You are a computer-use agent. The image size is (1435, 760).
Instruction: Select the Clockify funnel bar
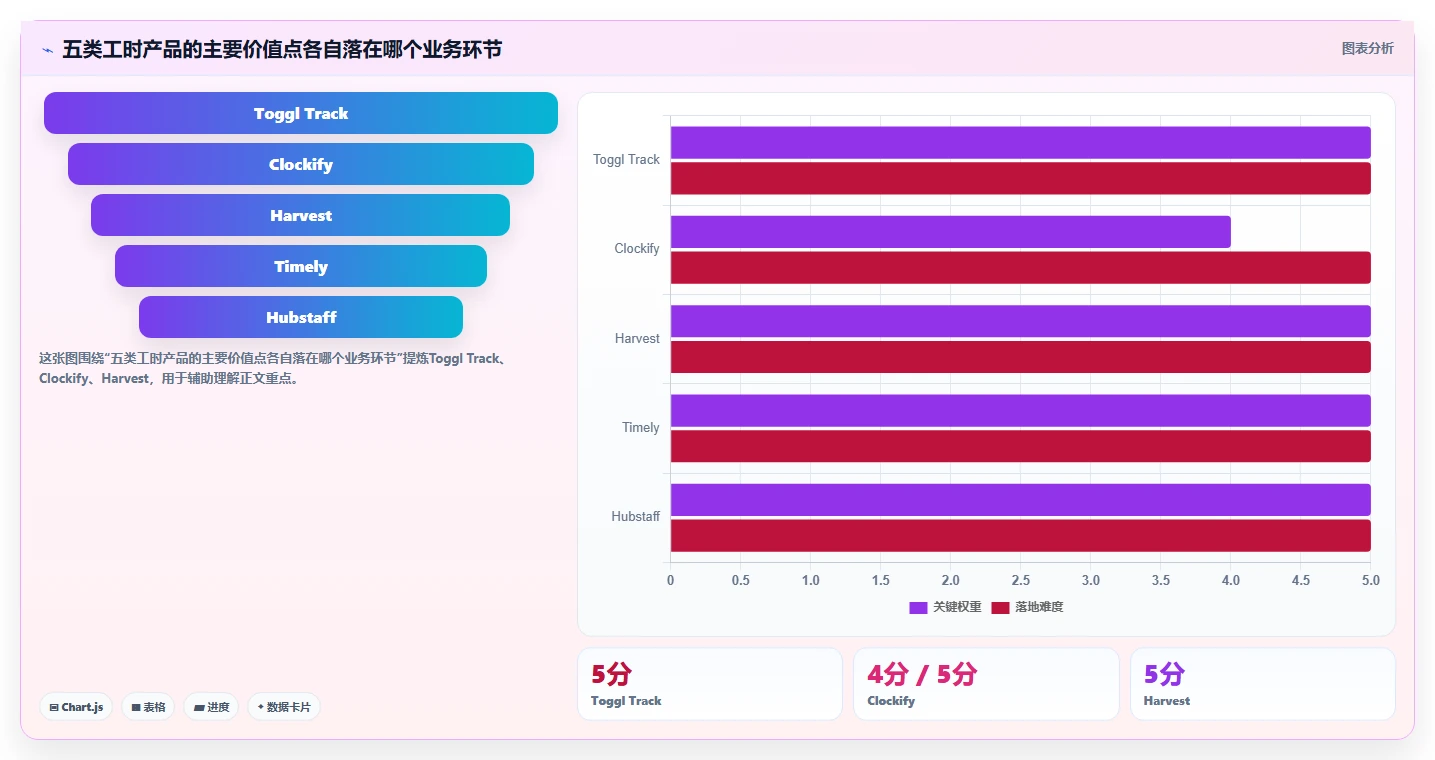pyautogui.click(x=301, y=164)
